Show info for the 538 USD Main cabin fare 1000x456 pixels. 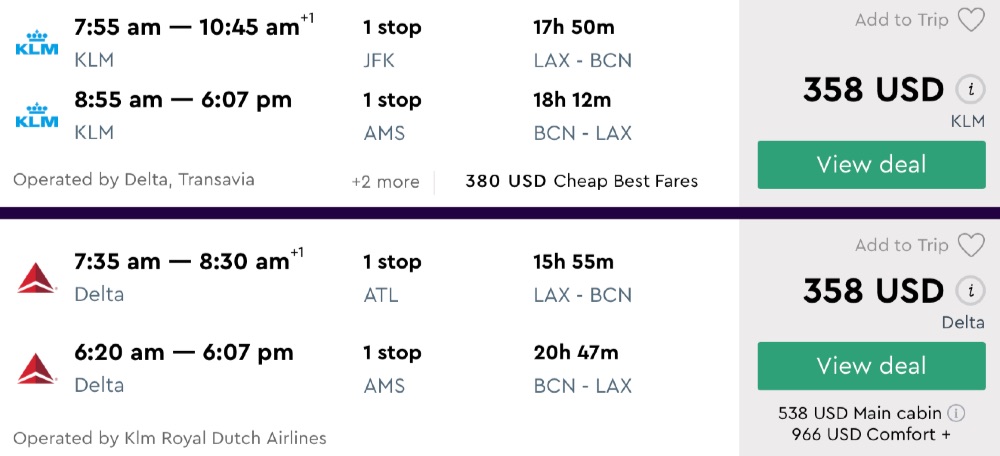pos(956,413)
